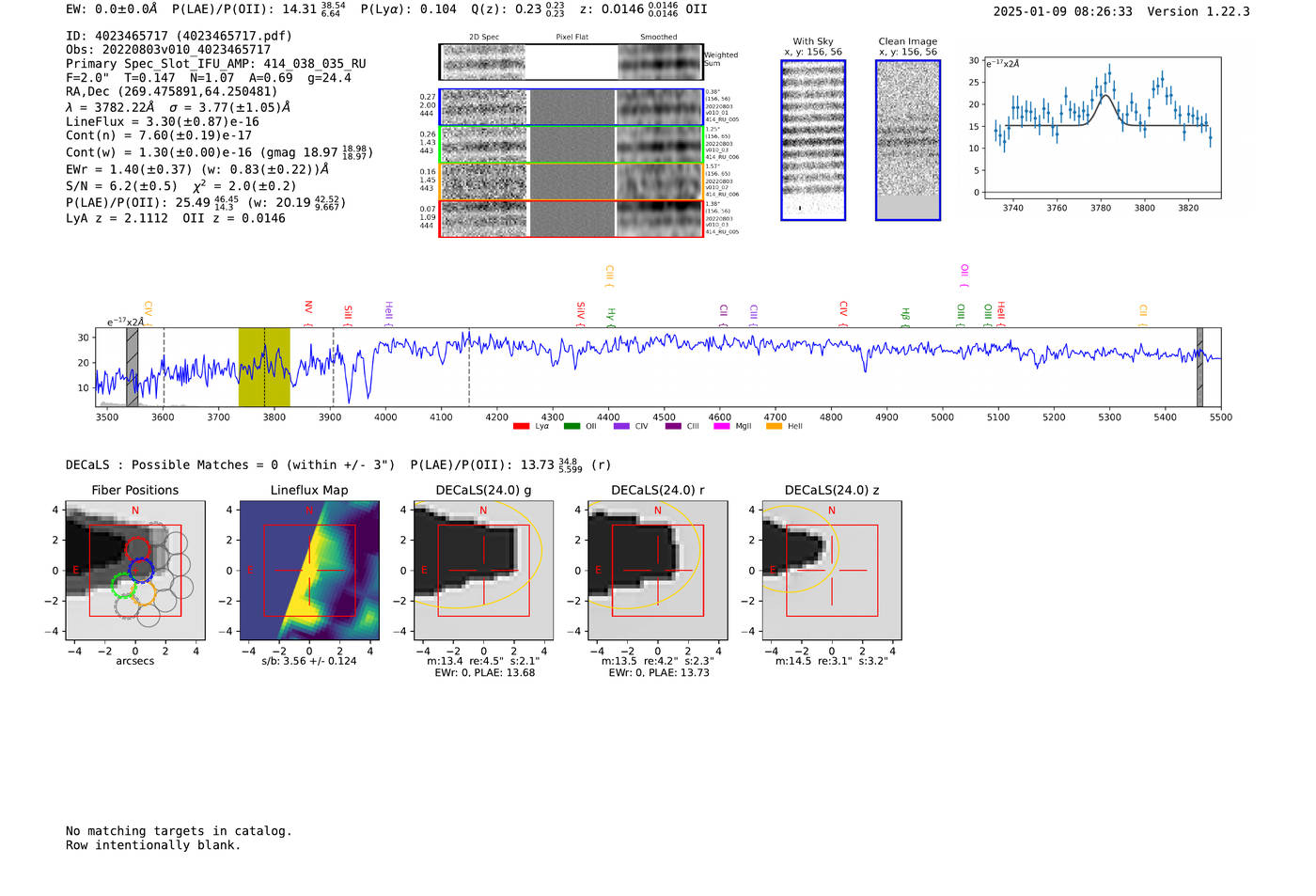Click the yellow highlighted band in the spectrum
Viewport: 1316px width, 896px height.
click(264, 367)
